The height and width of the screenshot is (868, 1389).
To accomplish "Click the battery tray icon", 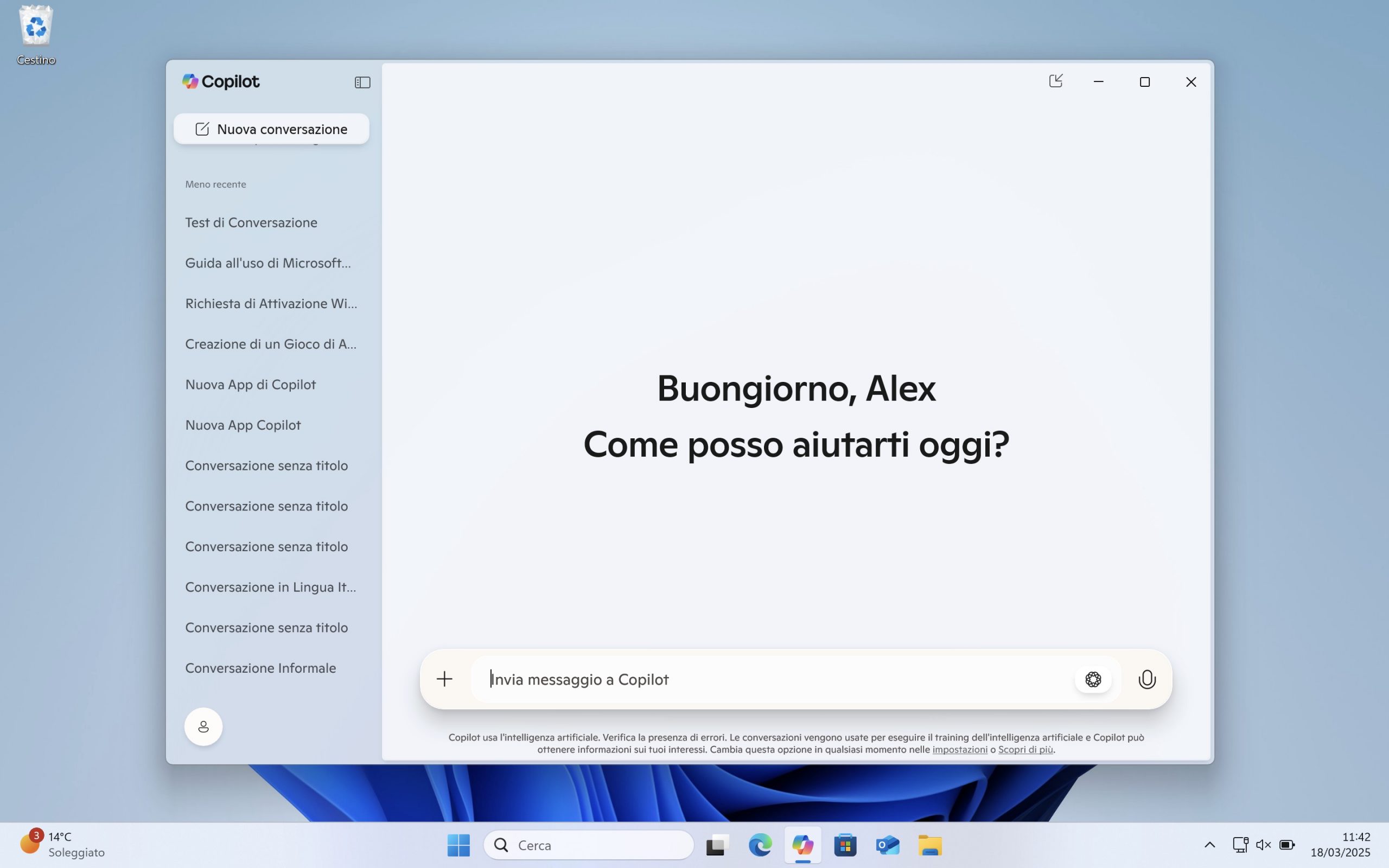I will click(x=1287, y=845).
